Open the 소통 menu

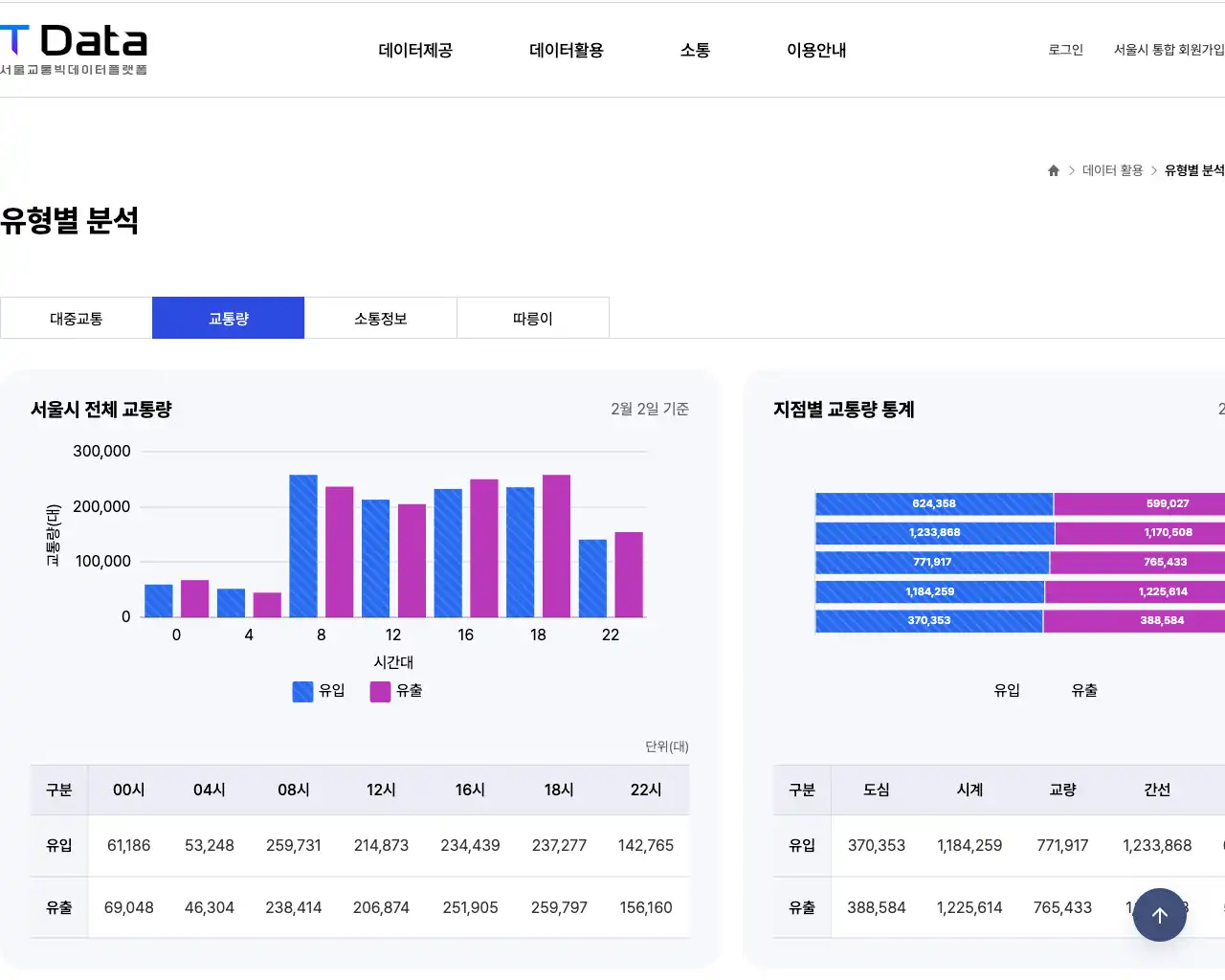695,50
